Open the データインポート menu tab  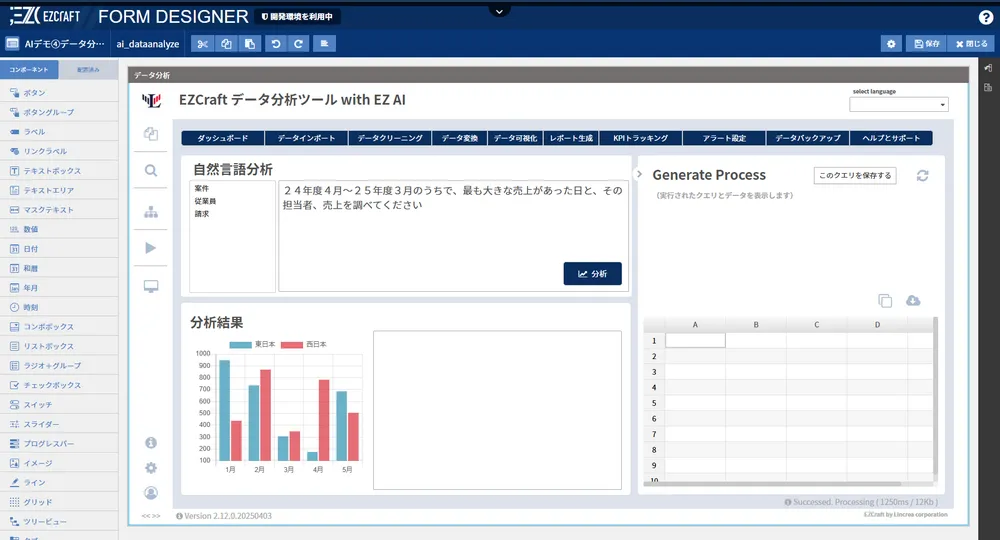coord(306,138)
